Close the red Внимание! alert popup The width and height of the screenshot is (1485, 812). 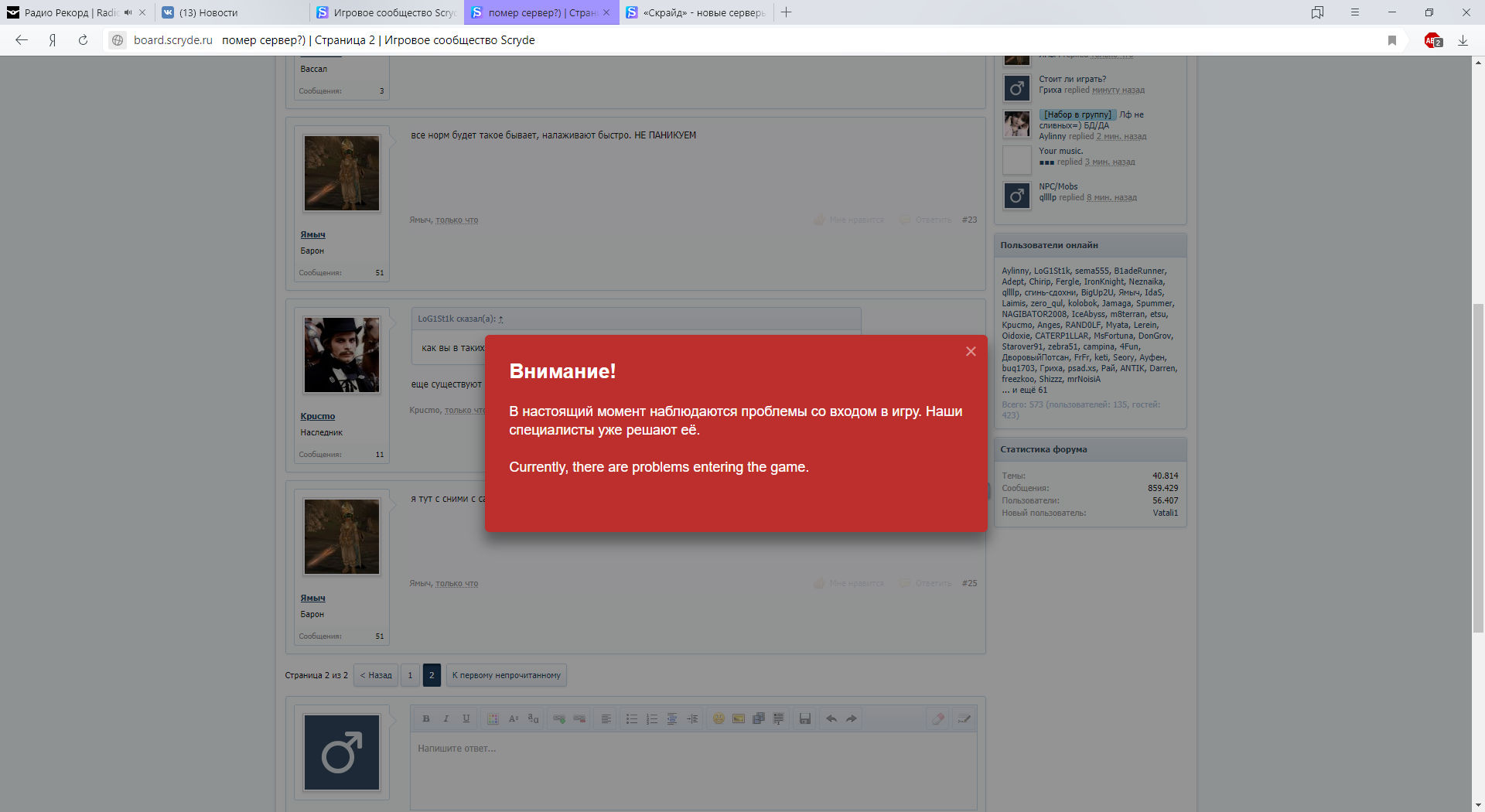click(x=971, y=352)
